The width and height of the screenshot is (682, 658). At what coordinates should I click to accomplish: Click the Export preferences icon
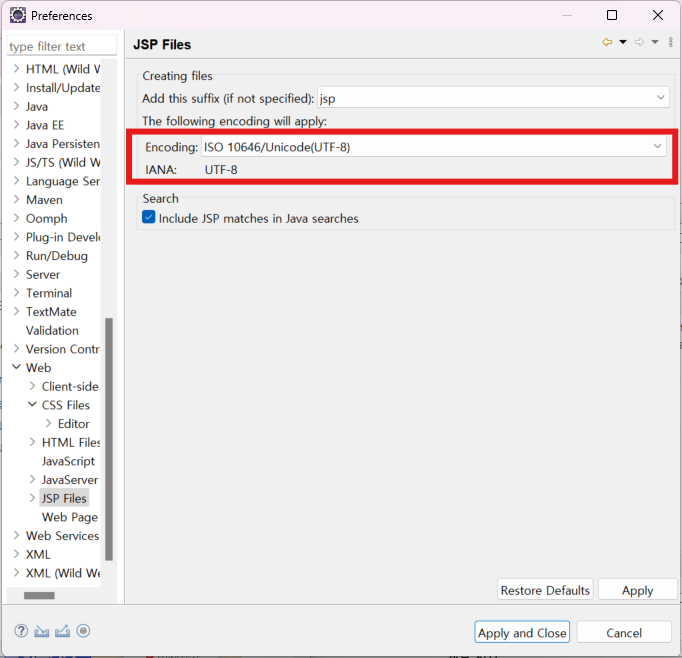coord(62,631)
